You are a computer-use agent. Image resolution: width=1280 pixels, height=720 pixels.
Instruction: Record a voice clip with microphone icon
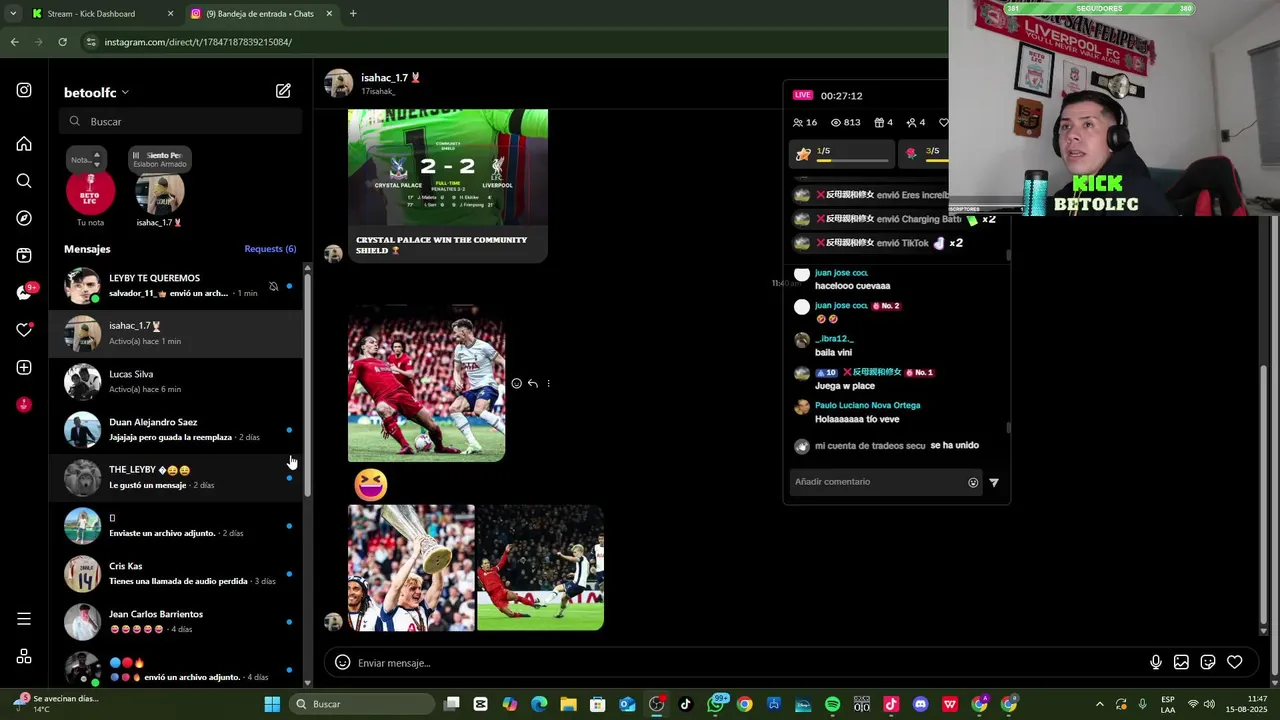1156,662
